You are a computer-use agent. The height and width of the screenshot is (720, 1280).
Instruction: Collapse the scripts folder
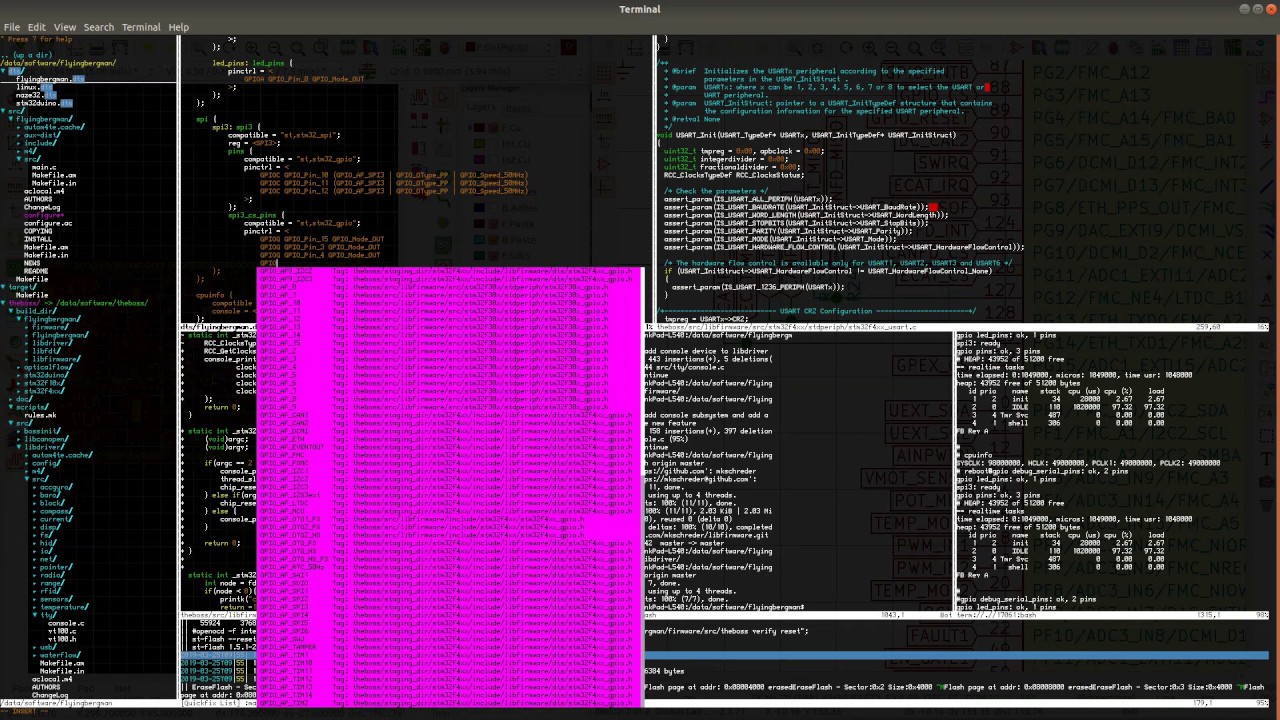tap(30, 407)
